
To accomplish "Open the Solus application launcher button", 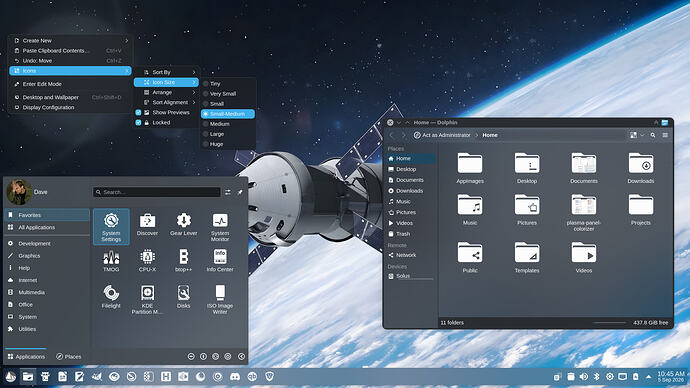I will click(11, 377).
